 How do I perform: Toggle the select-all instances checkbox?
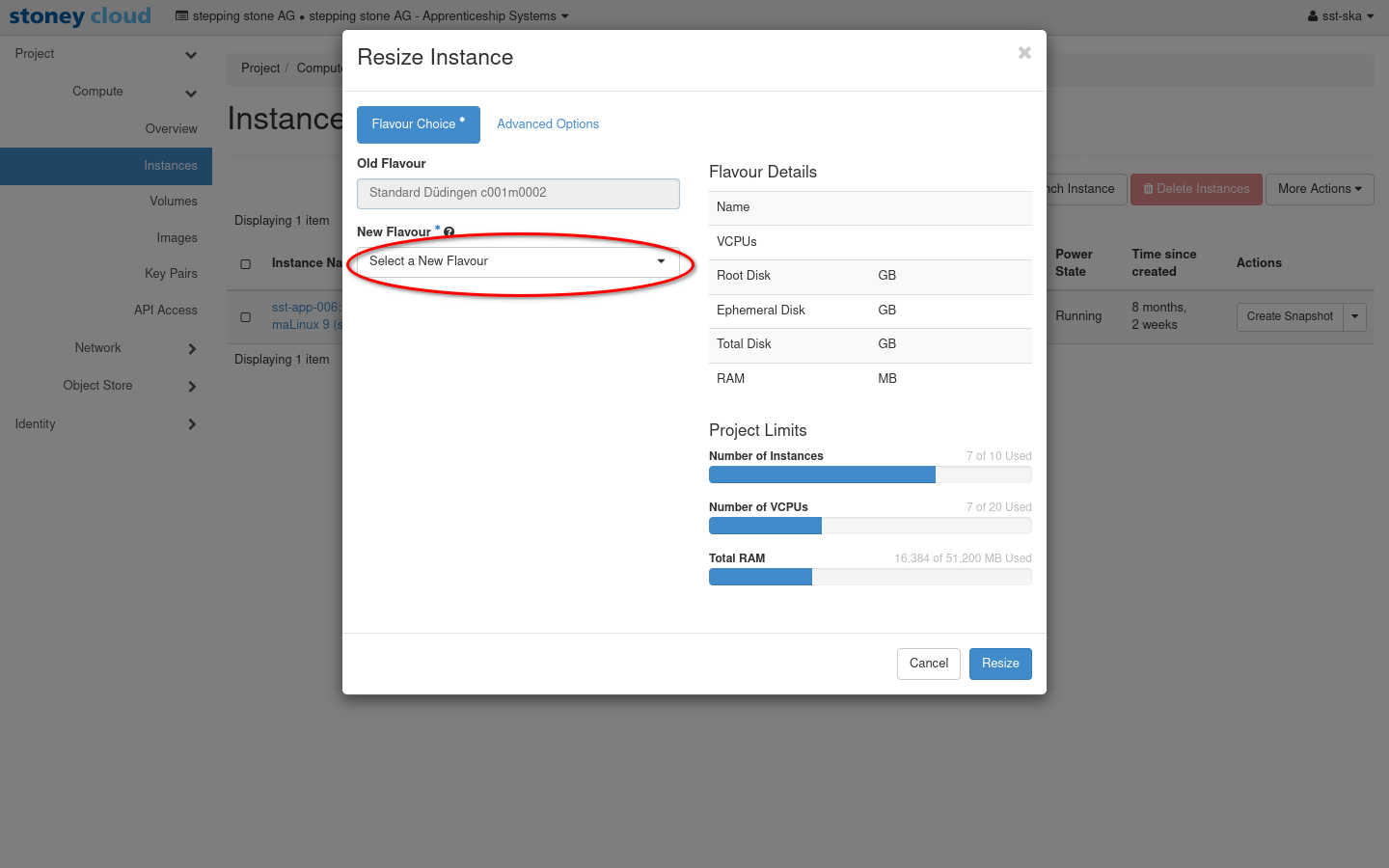[x=245, y=264]
